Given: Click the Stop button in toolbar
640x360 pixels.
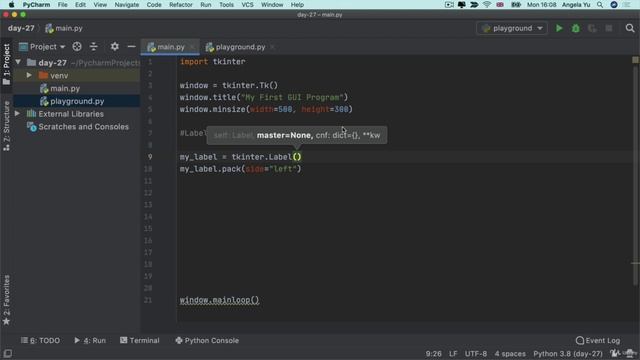Looking at the screenshot, I should click(609, 28).
